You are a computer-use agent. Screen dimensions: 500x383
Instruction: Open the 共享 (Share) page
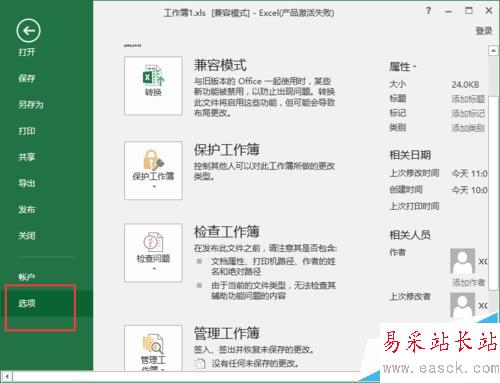point(27,157)
